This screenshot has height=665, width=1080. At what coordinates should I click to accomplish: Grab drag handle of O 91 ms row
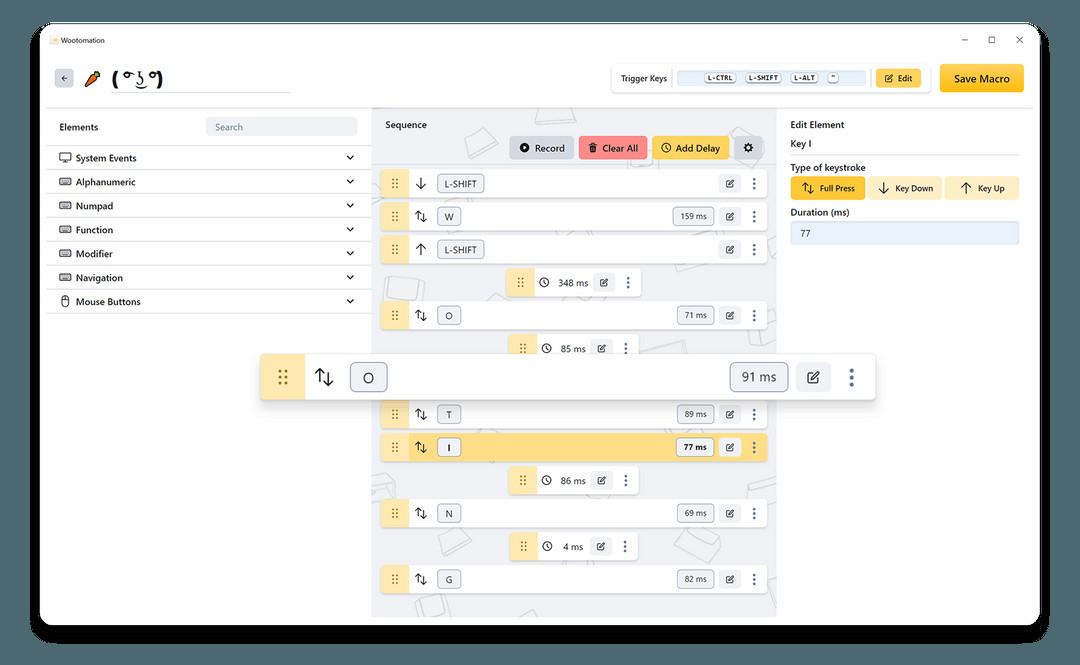click(282, 377)
